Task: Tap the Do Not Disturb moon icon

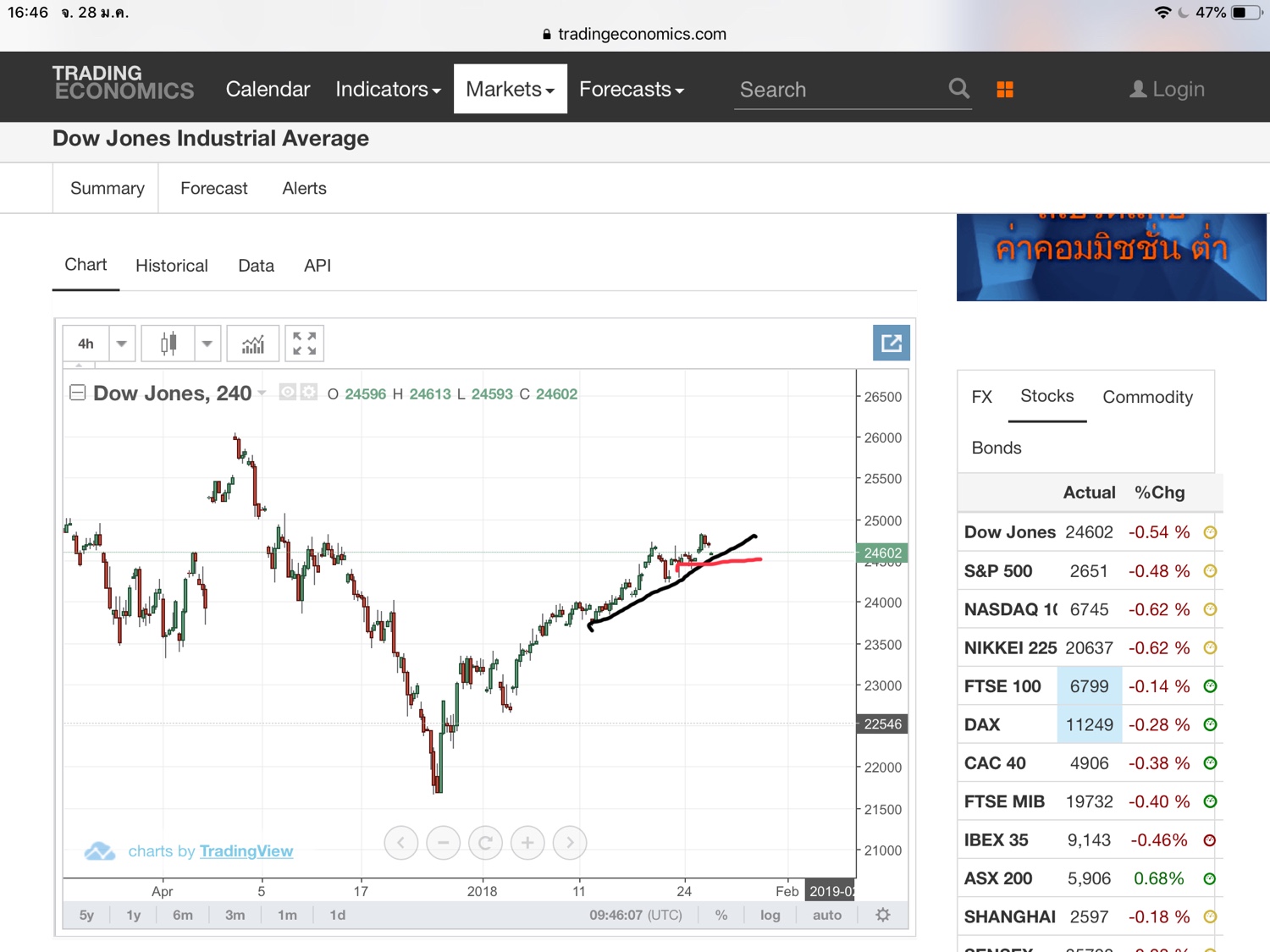Action: (x=1183, y=12)
